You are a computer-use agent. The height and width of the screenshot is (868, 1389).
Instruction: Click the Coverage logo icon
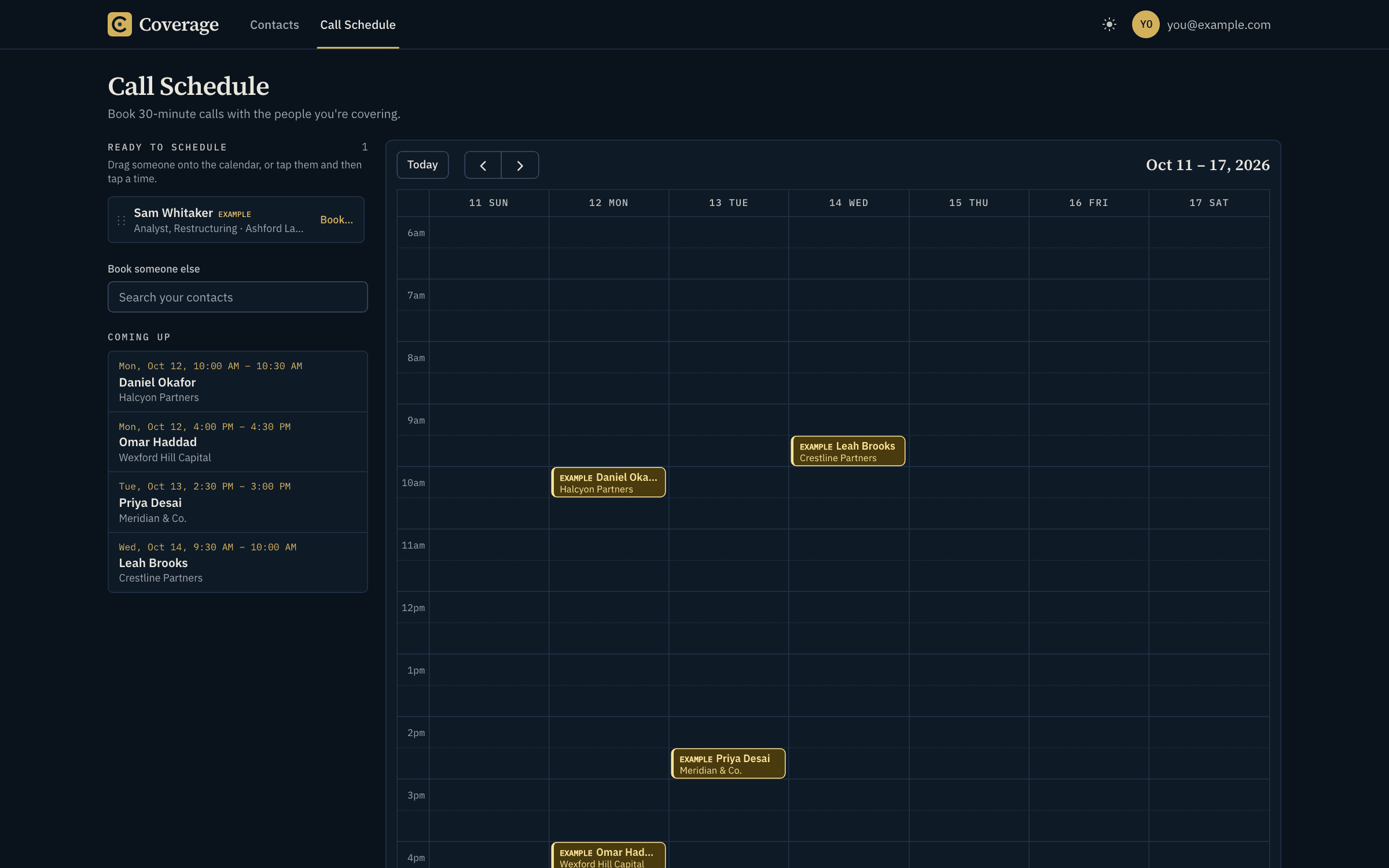point(120,24)
